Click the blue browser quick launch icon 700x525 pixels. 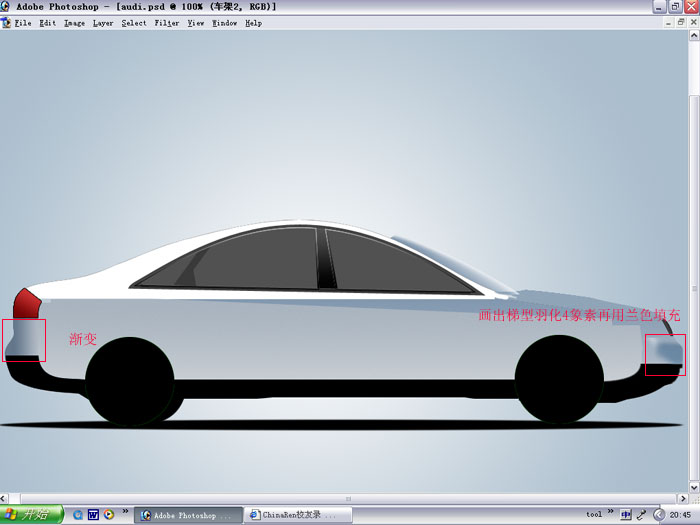78,515
